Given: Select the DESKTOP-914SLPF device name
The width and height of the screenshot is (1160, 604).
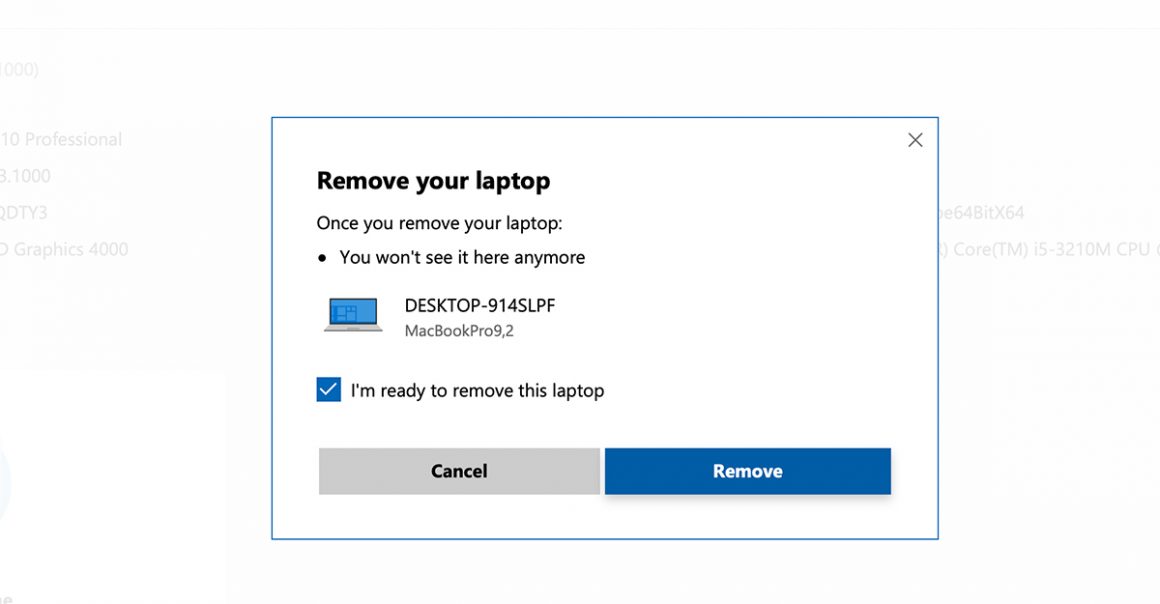Looking at the screenshot, I should pyautogui.click(x=479, y=306).
